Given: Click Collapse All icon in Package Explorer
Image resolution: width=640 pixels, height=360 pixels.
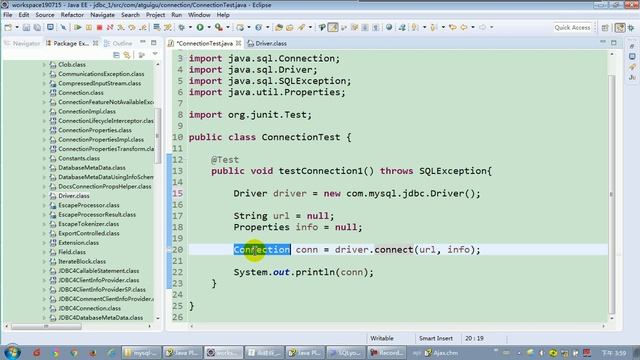Looking at the screenshot, I should [116, 55].
